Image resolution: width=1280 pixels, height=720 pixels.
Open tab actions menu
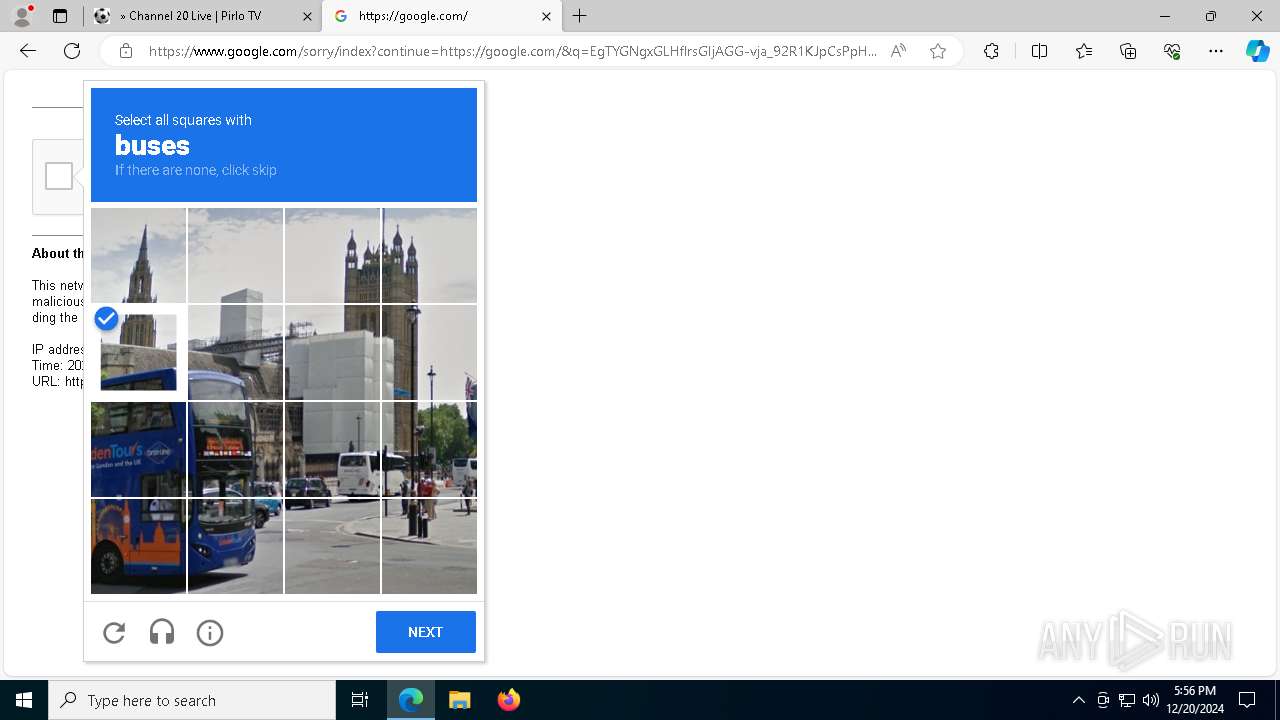click(x=60, y=16)
